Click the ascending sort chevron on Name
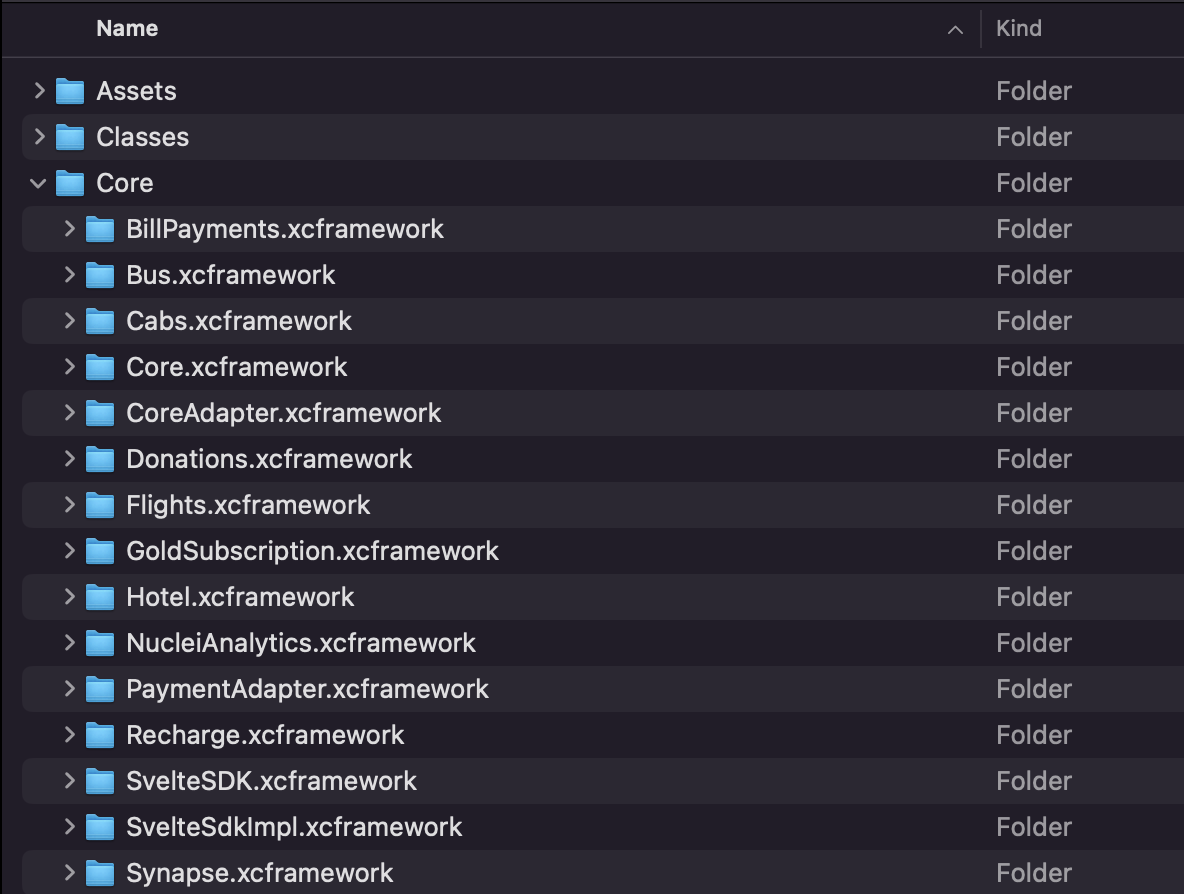Screen dimensions: 1184x894 (957, 29)
